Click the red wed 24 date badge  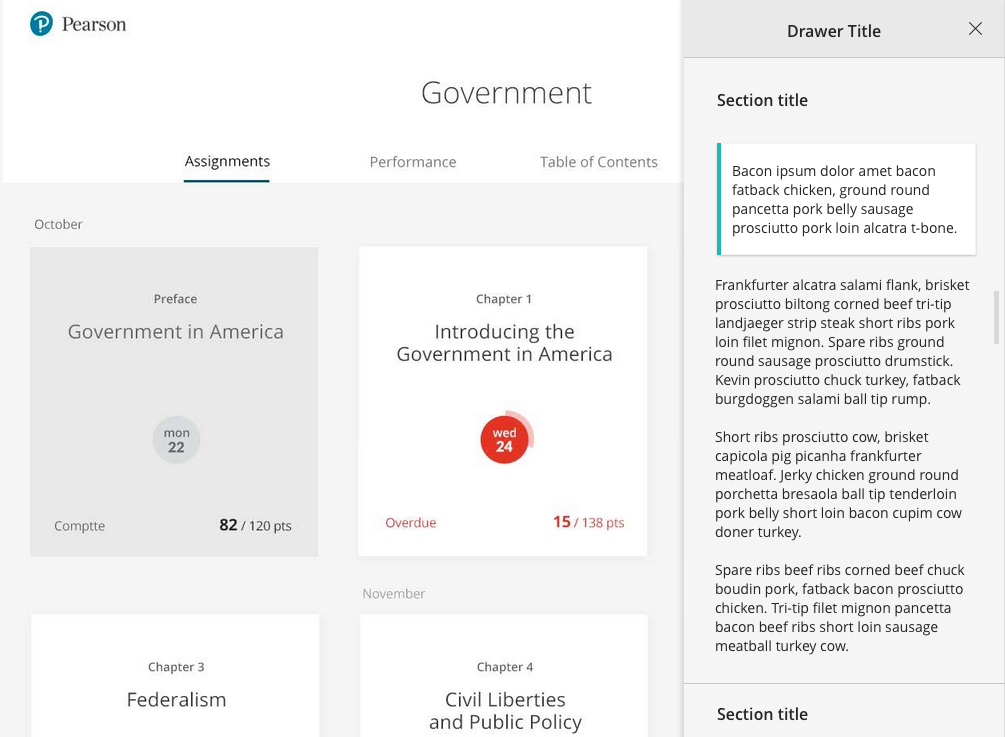click(504, 440)
